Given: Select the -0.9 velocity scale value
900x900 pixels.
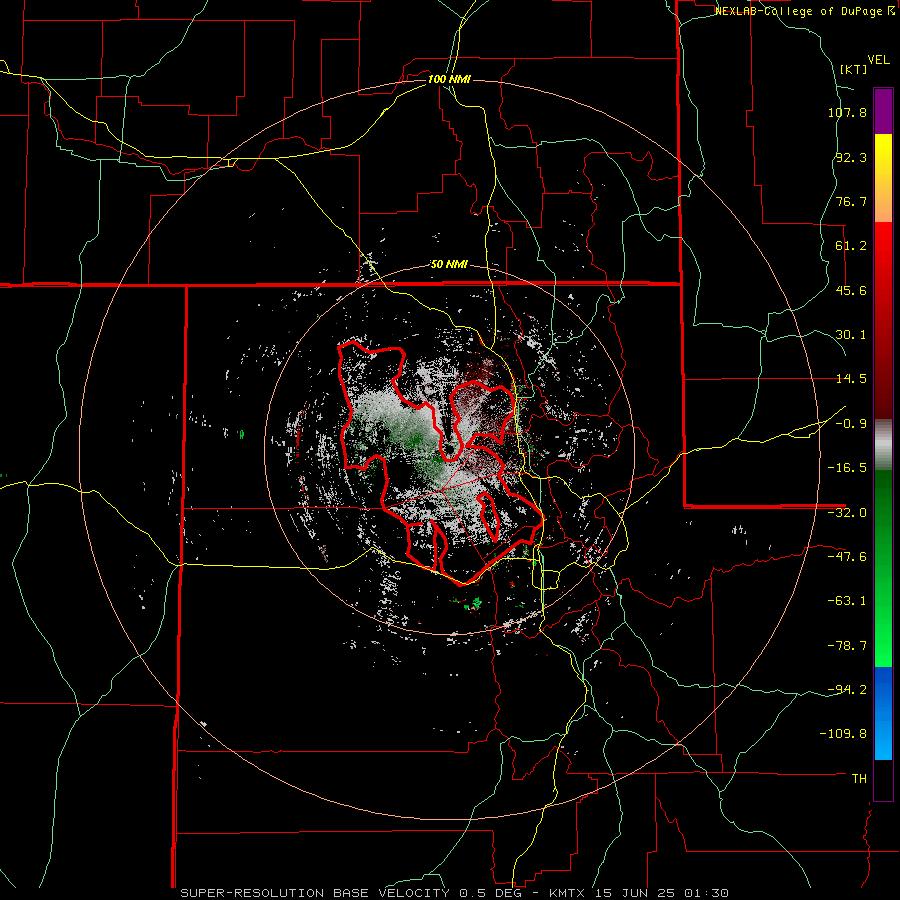Looking at the screenshot, I should point(851,424).
